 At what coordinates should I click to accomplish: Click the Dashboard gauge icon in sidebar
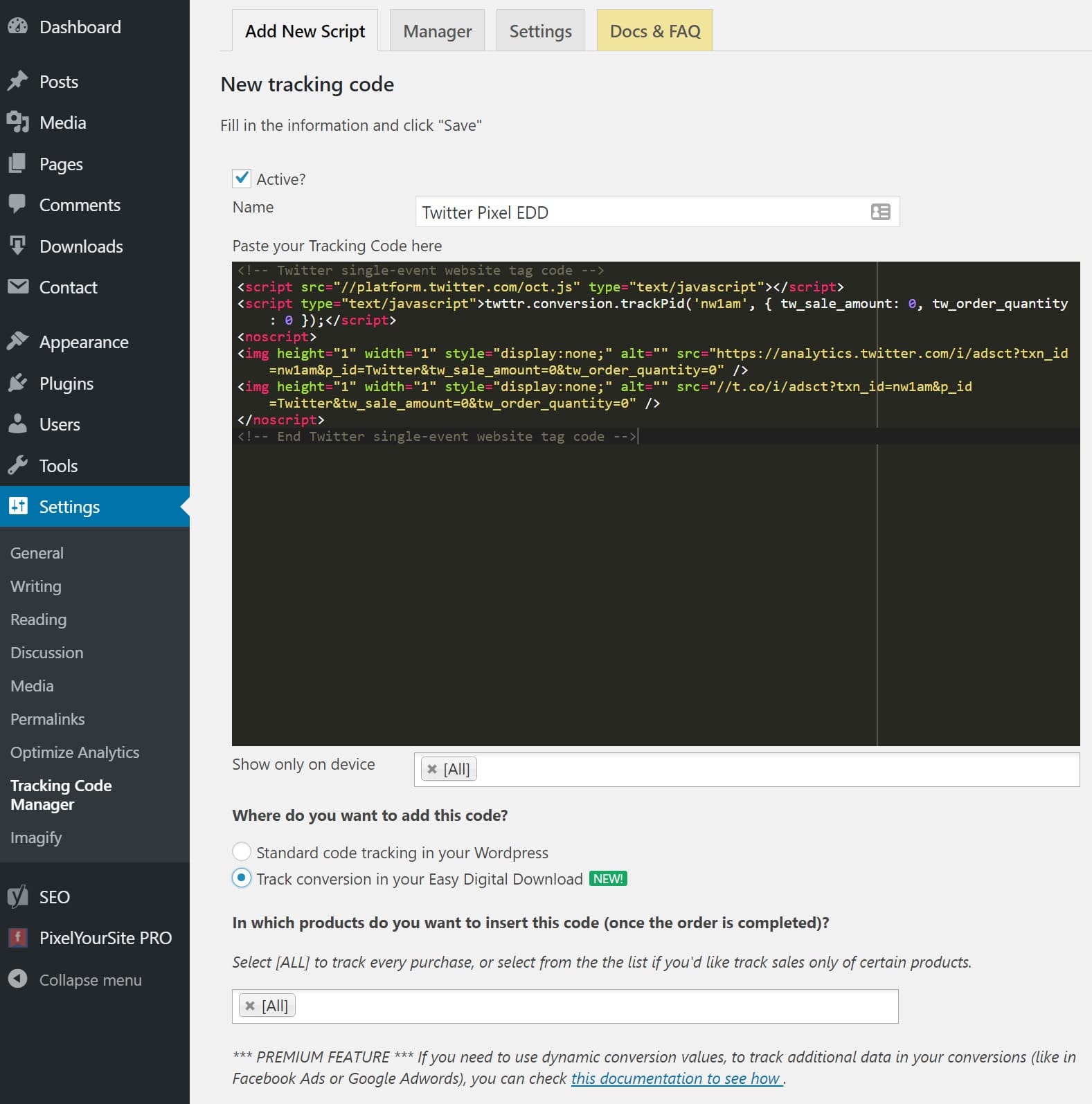pos(18,27)
